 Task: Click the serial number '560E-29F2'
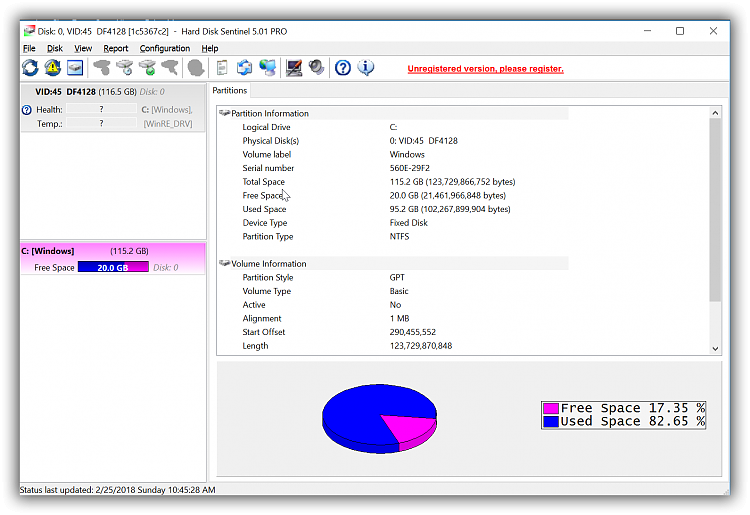(x=409, y=168)
